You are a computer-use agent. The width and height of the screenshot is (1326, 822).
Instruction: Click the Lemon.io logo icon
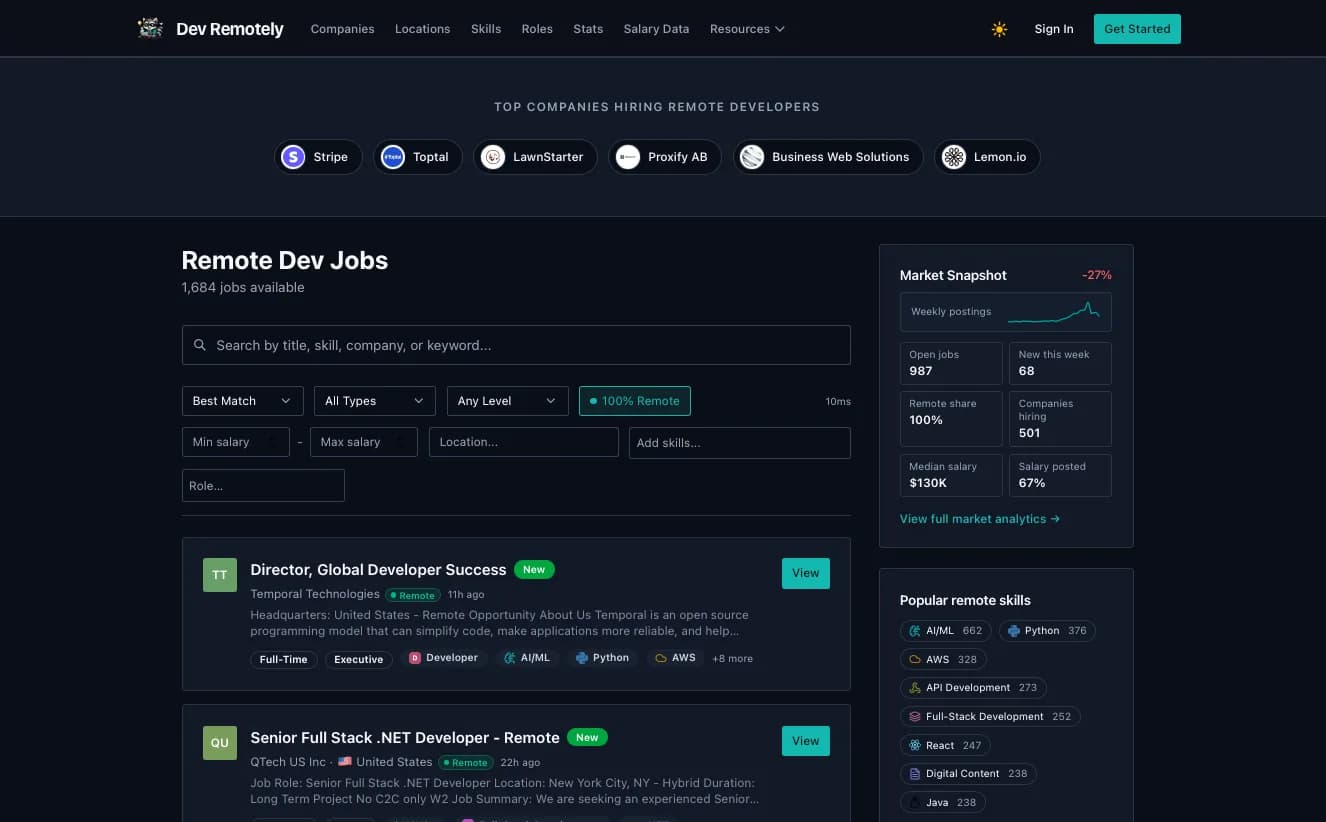click(x=954, y=157)
